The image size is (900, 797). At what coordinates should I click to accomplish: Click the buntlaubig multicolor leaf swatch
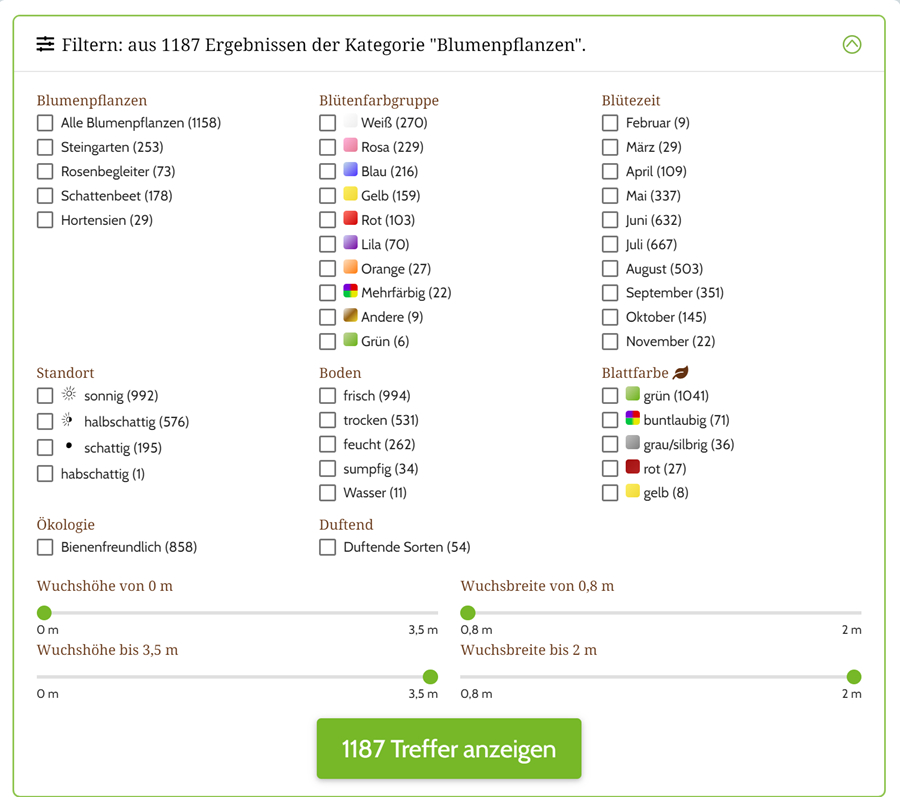[x=632, y=419]
